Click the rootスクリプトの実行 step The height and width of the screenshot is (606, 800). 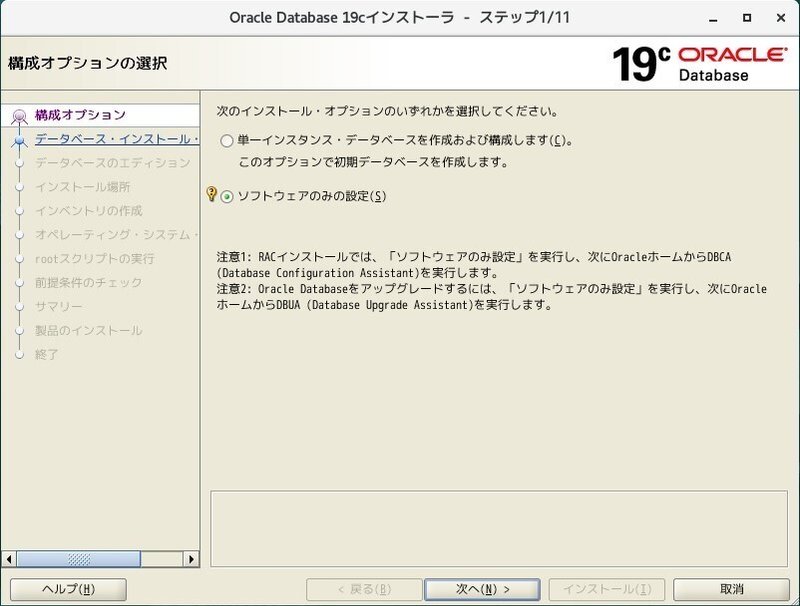pyautogui.click(x=94, y=259)
